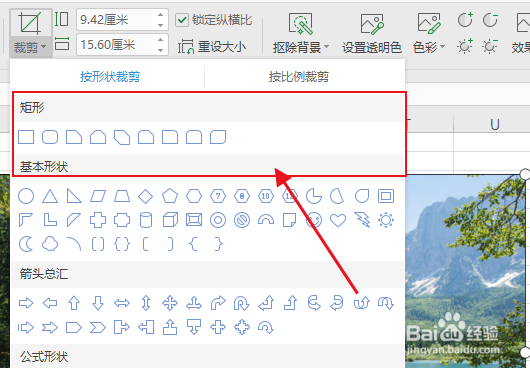Click the landscape picture in the sheet
Viewport: 530px width, 368px height.
[x=465, y=270]
